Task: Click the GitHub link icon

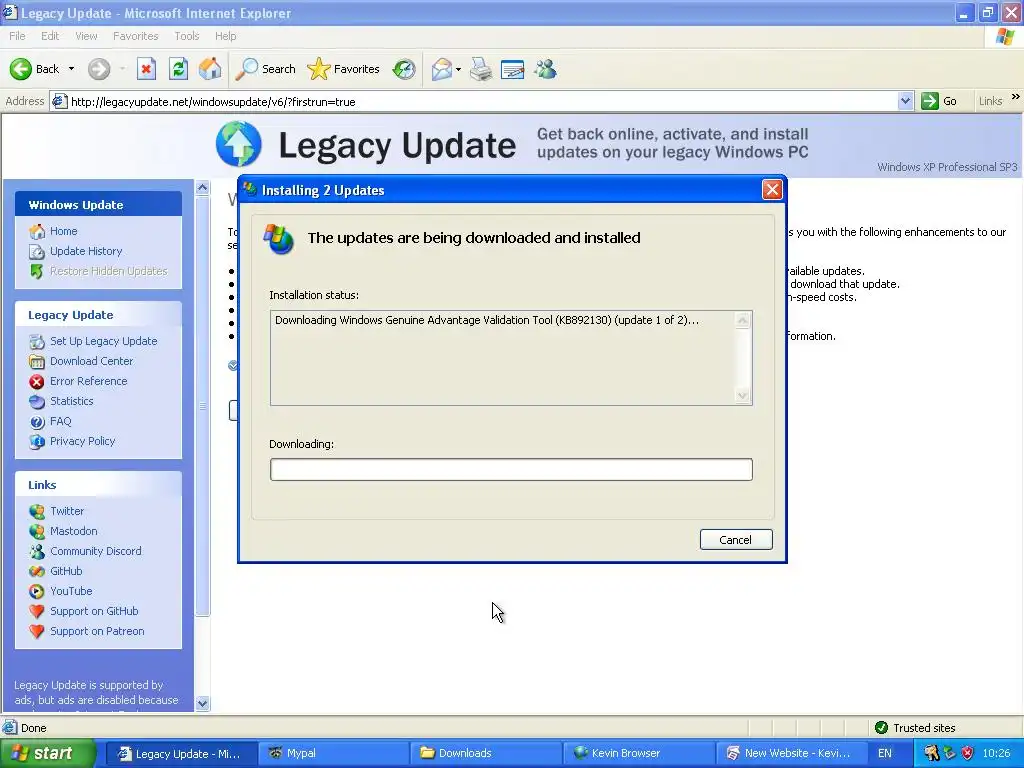Action: click(x=37, y=571)
